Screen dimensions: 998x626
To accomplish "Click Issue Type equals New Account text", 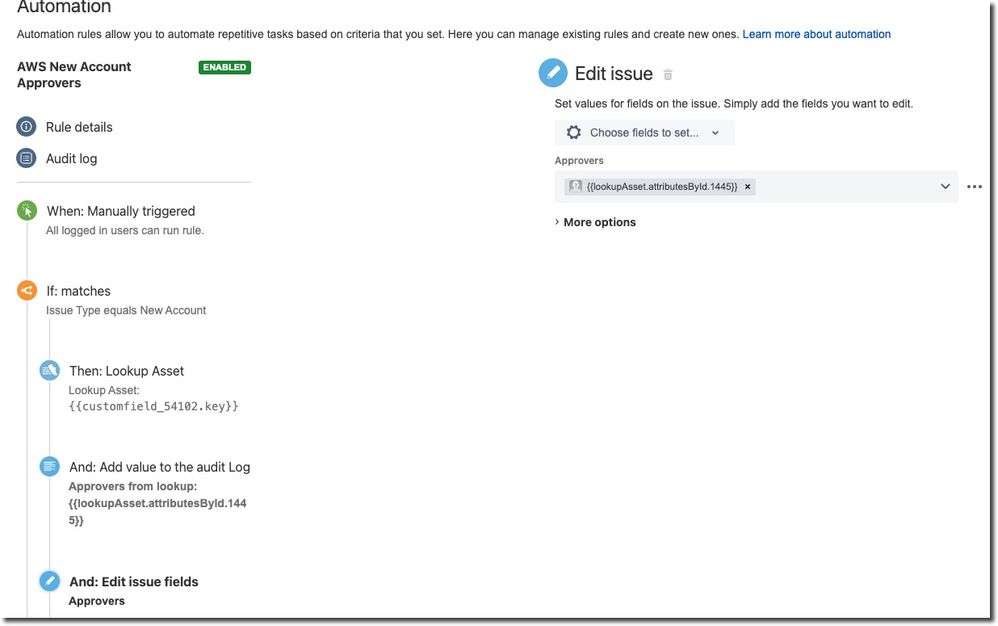I will [x=126, y=310].
